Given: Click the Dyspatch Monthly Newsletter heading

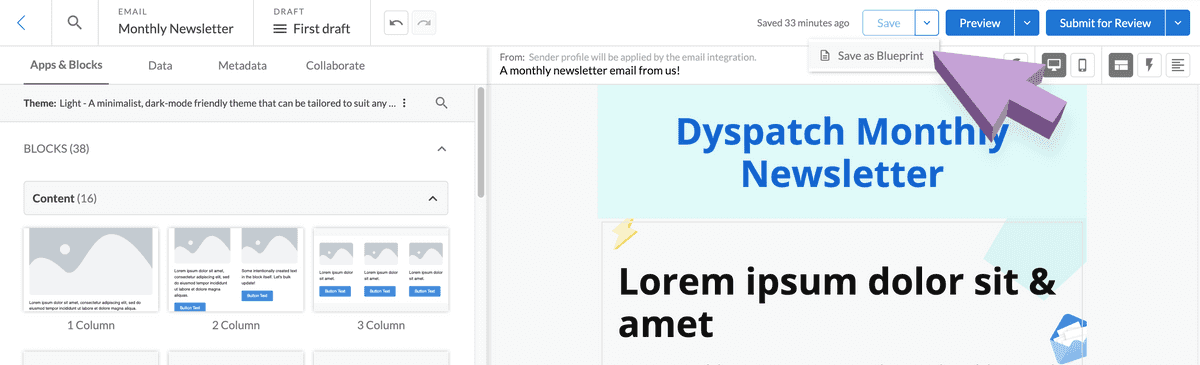Looking at the screenshot, I should click(841, 152).
